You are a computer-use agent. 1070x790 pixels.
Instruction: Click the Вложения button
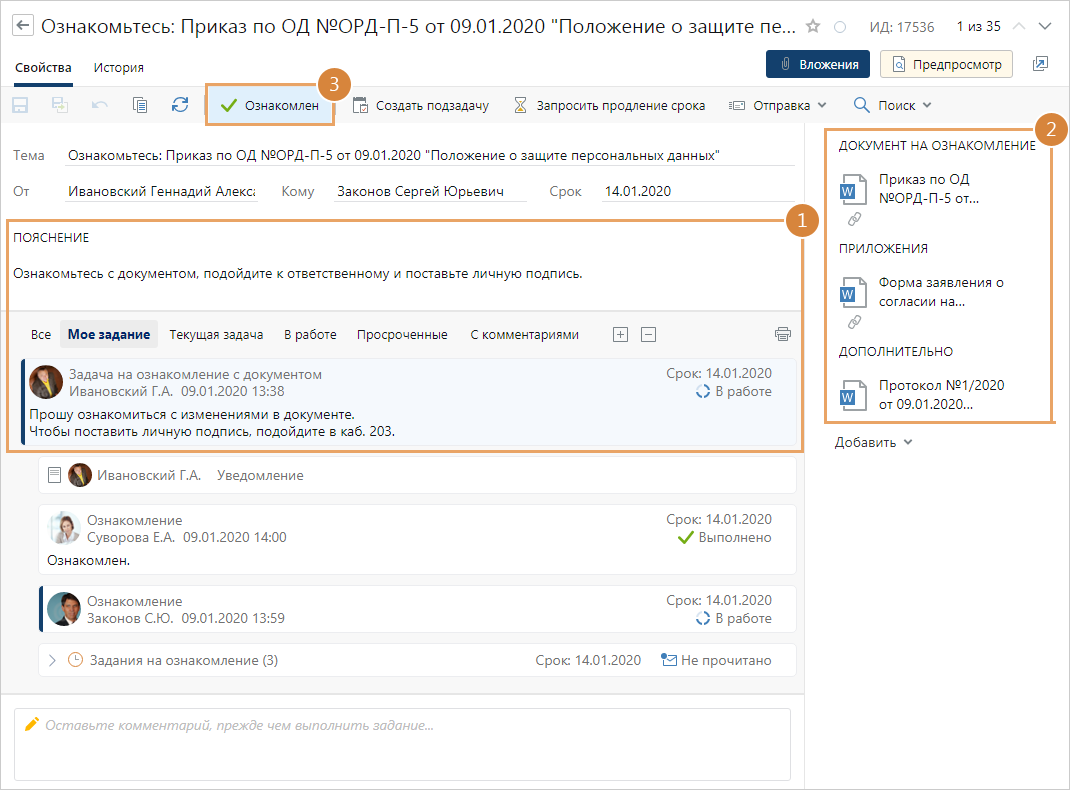click(817, 65)
